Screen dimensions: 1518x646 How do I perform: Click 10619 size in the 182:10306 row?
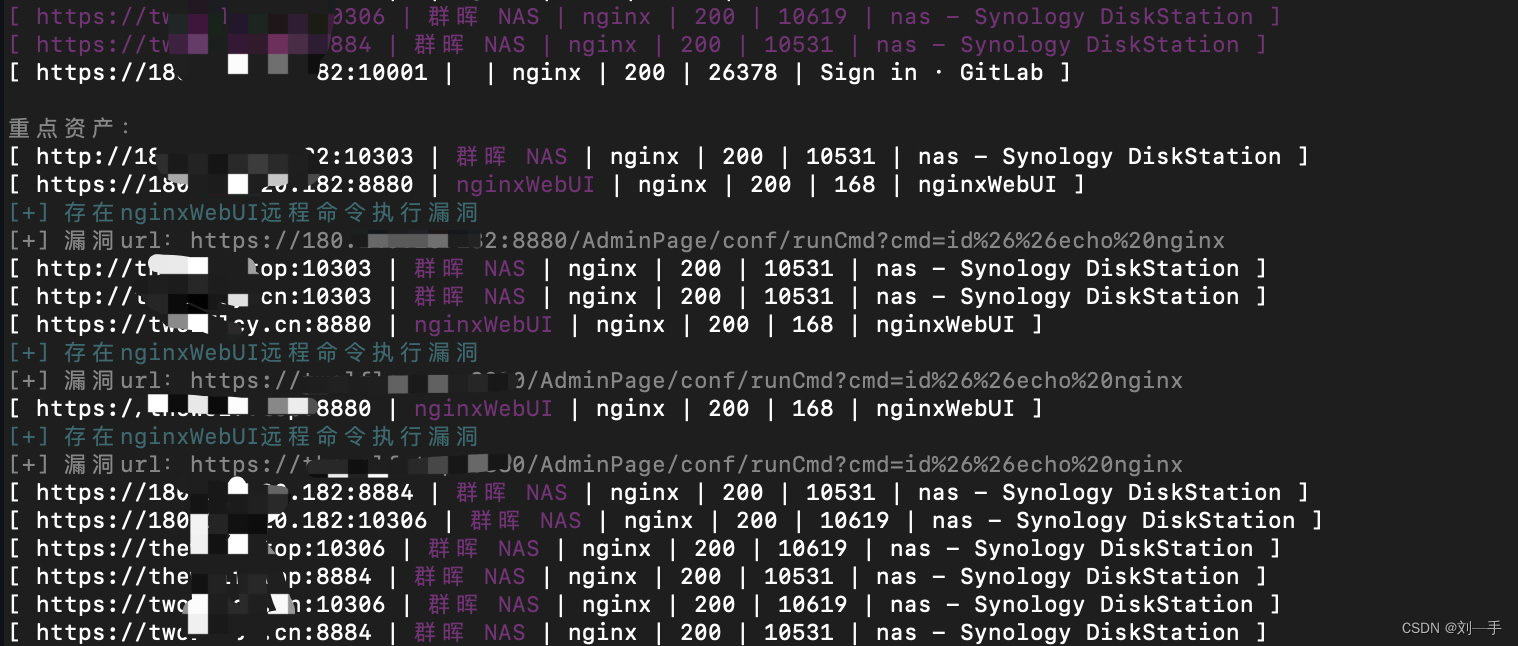pos(854,521)
